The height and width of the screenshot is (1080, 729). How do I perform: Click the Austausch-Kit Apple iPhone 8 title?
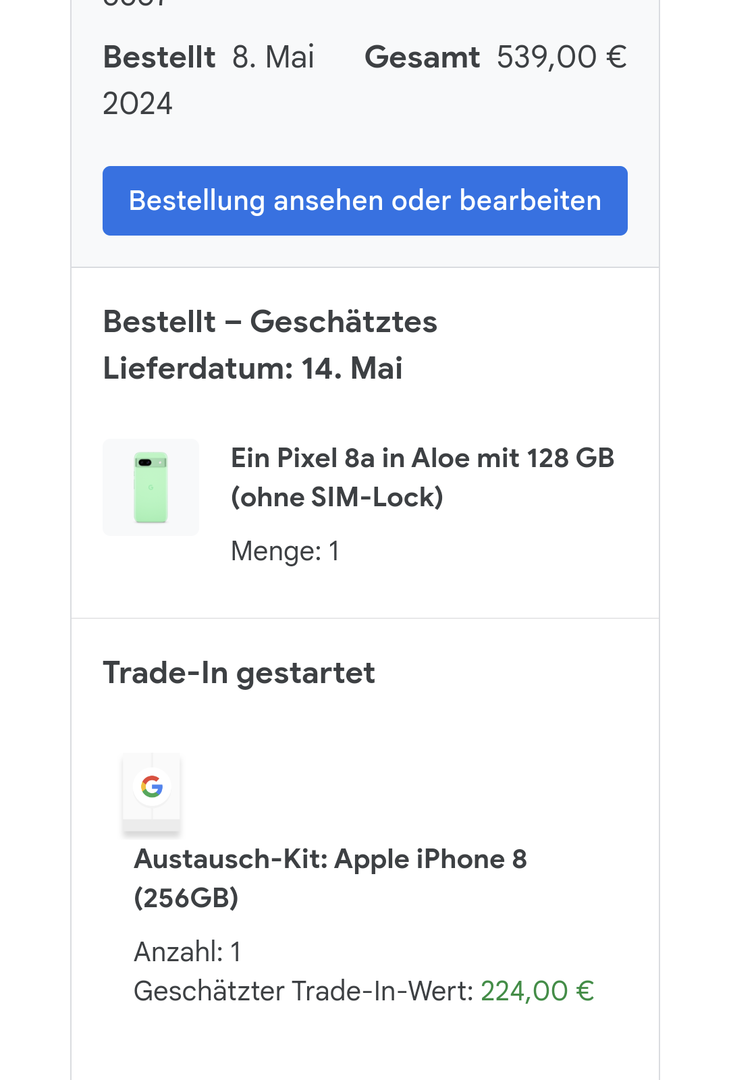point(330,859)
